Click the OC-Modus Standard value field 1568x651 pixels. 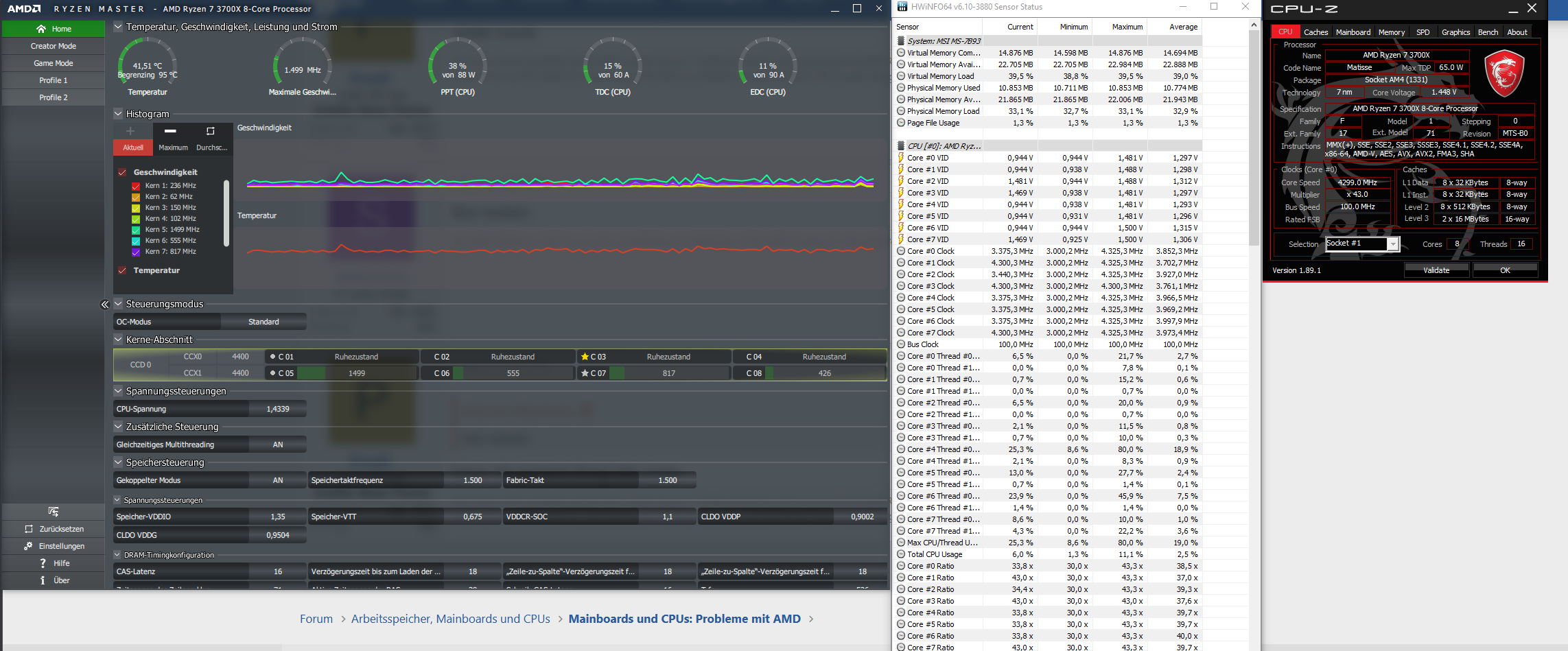(x=264, y=322)
